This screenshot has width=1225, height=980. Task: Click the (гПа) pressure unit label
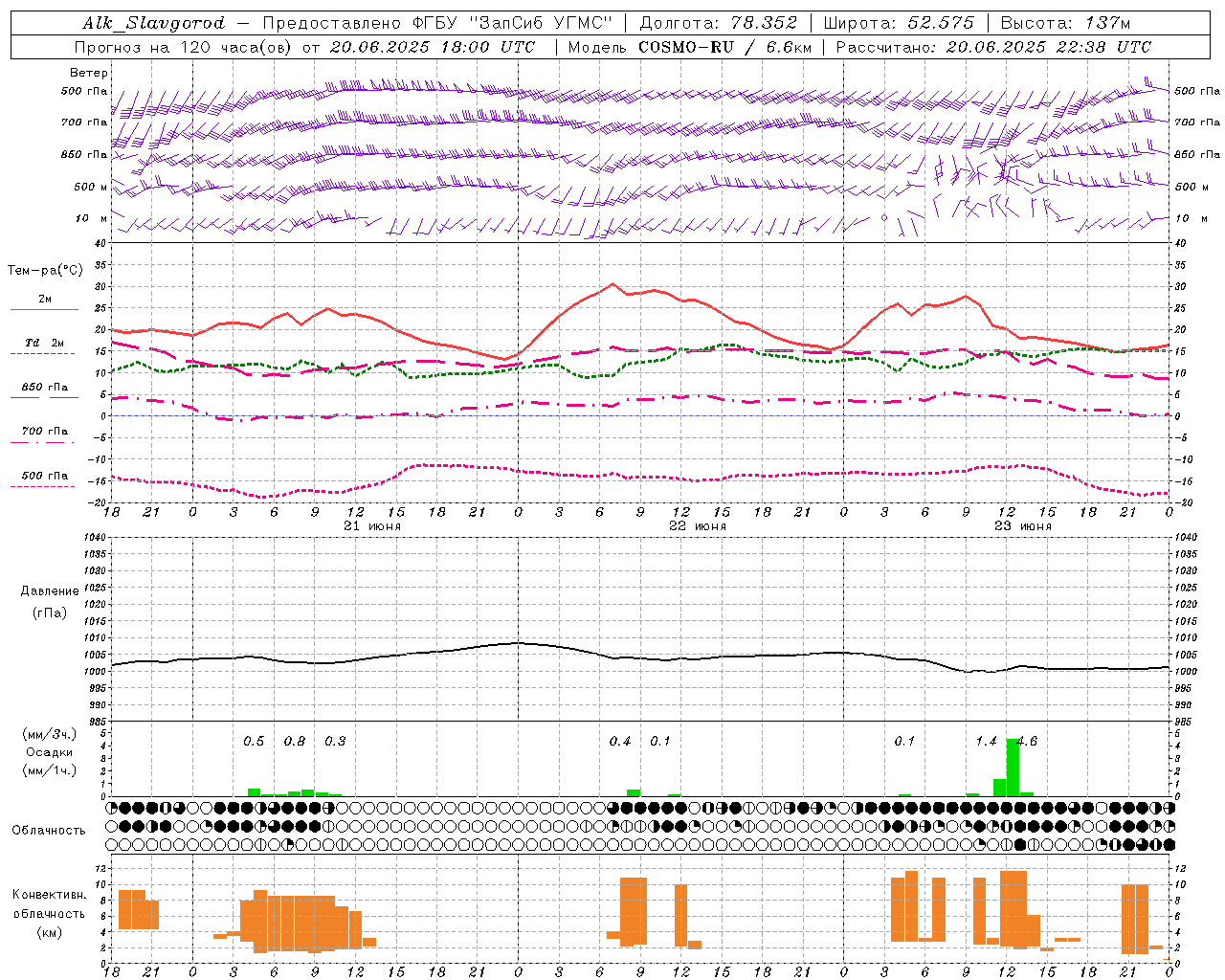50,613
